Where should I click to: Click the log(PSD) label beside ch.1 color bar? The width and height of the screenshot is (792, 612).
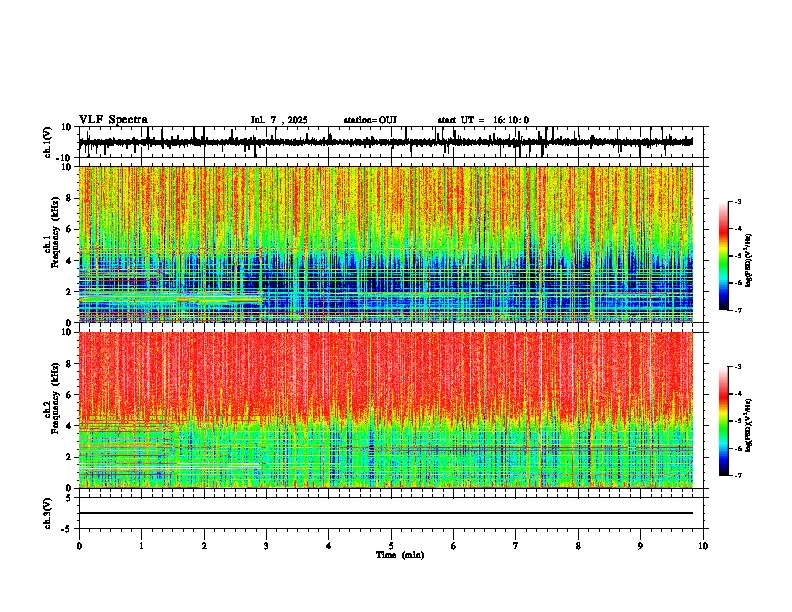(x=748, y=261)
